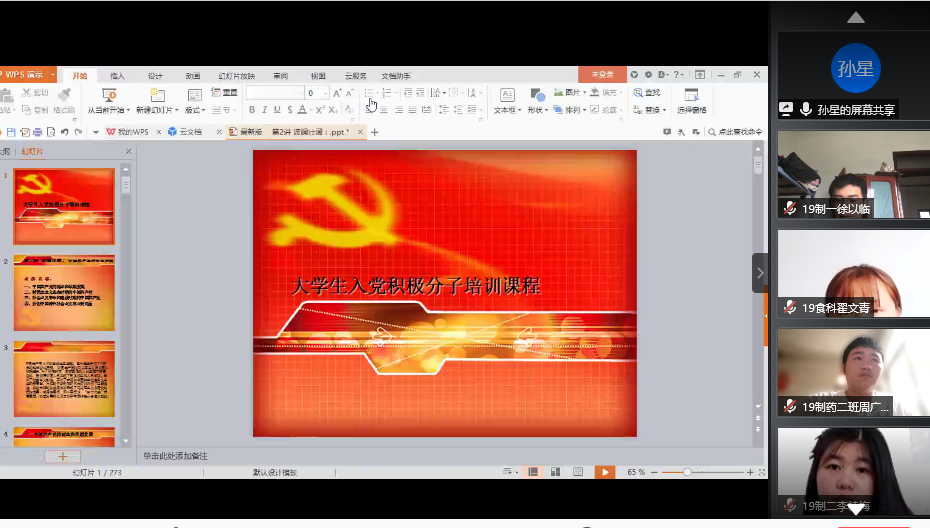Click the 形状 shapes icon
Screen dimensions: 930x528
pyautogui.click(x=537, y=96)
